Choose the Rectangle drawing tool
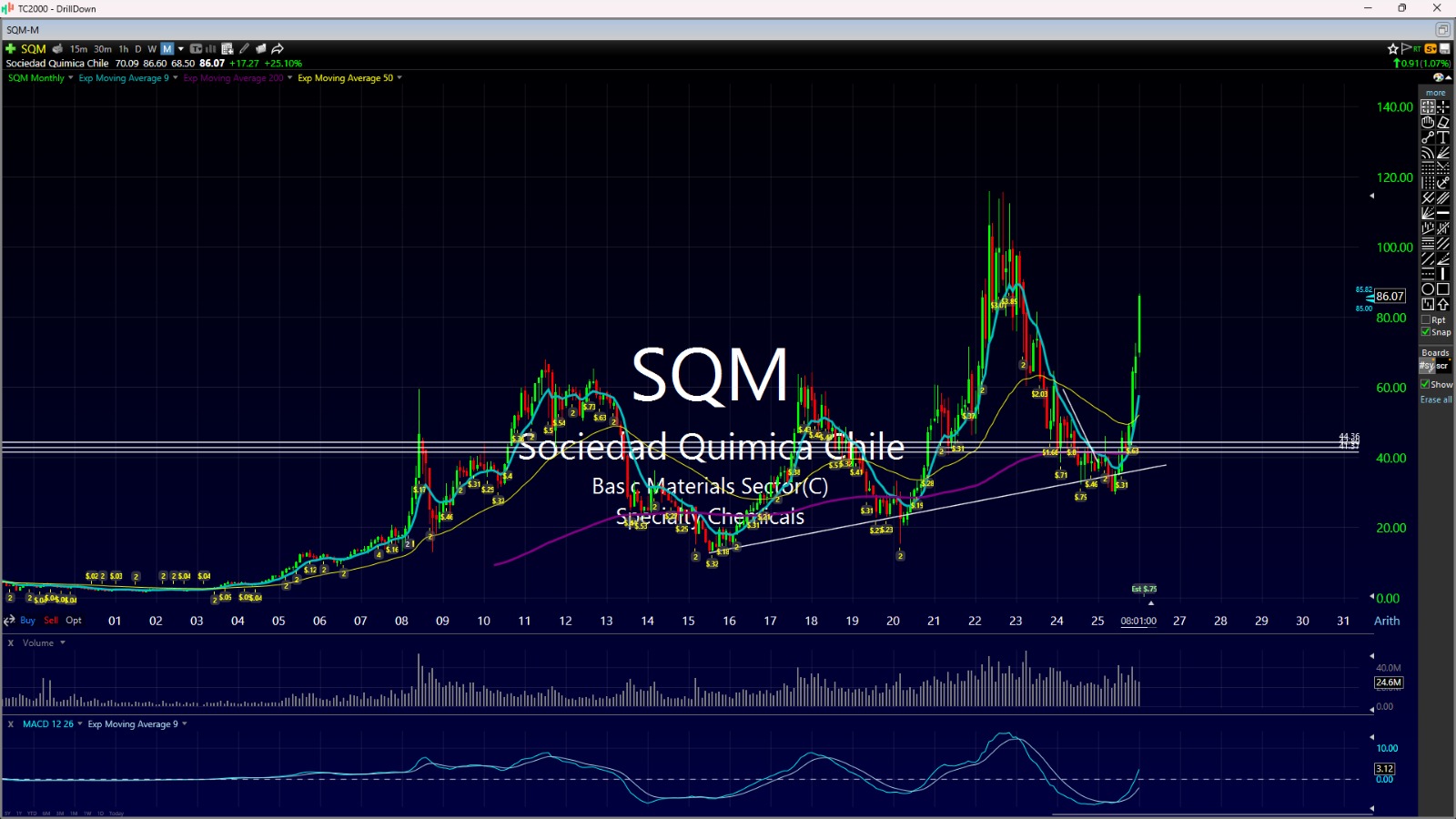1456x819 pixels. 1443,289
